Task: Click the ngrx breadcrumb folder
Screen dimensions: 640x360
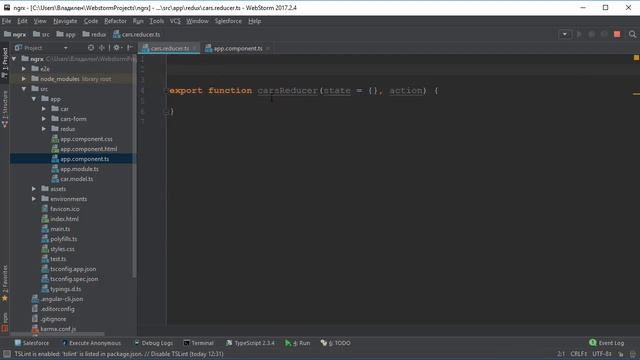Action: 15,34
